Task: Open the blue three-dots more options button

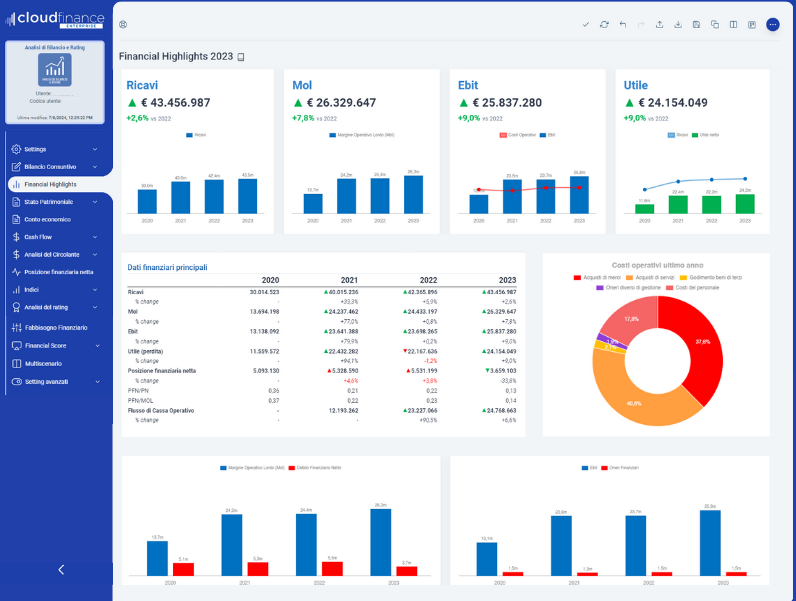Action: coord(773,24)
